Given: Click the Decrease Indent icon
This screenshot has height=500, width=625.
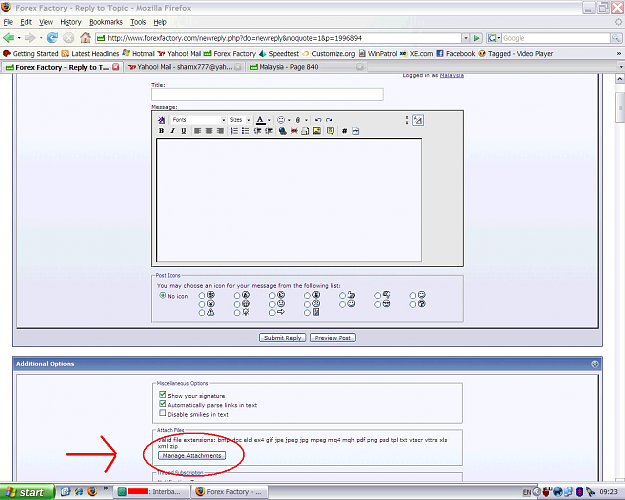Looking at the screenshot, I should click(x=257, y=131).
